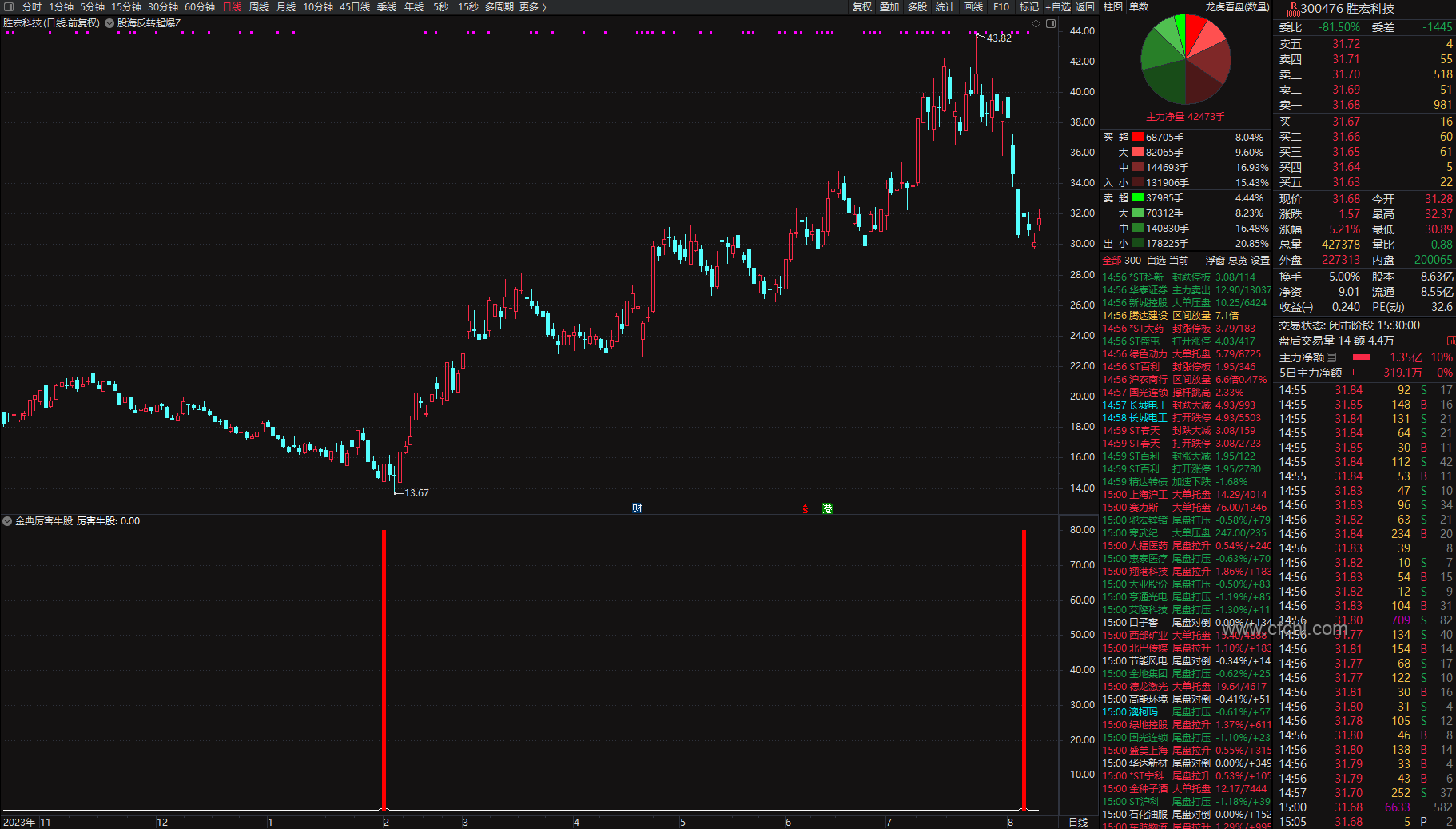
Task: Open the 总览 overview link
Action: click(1238, 261)
